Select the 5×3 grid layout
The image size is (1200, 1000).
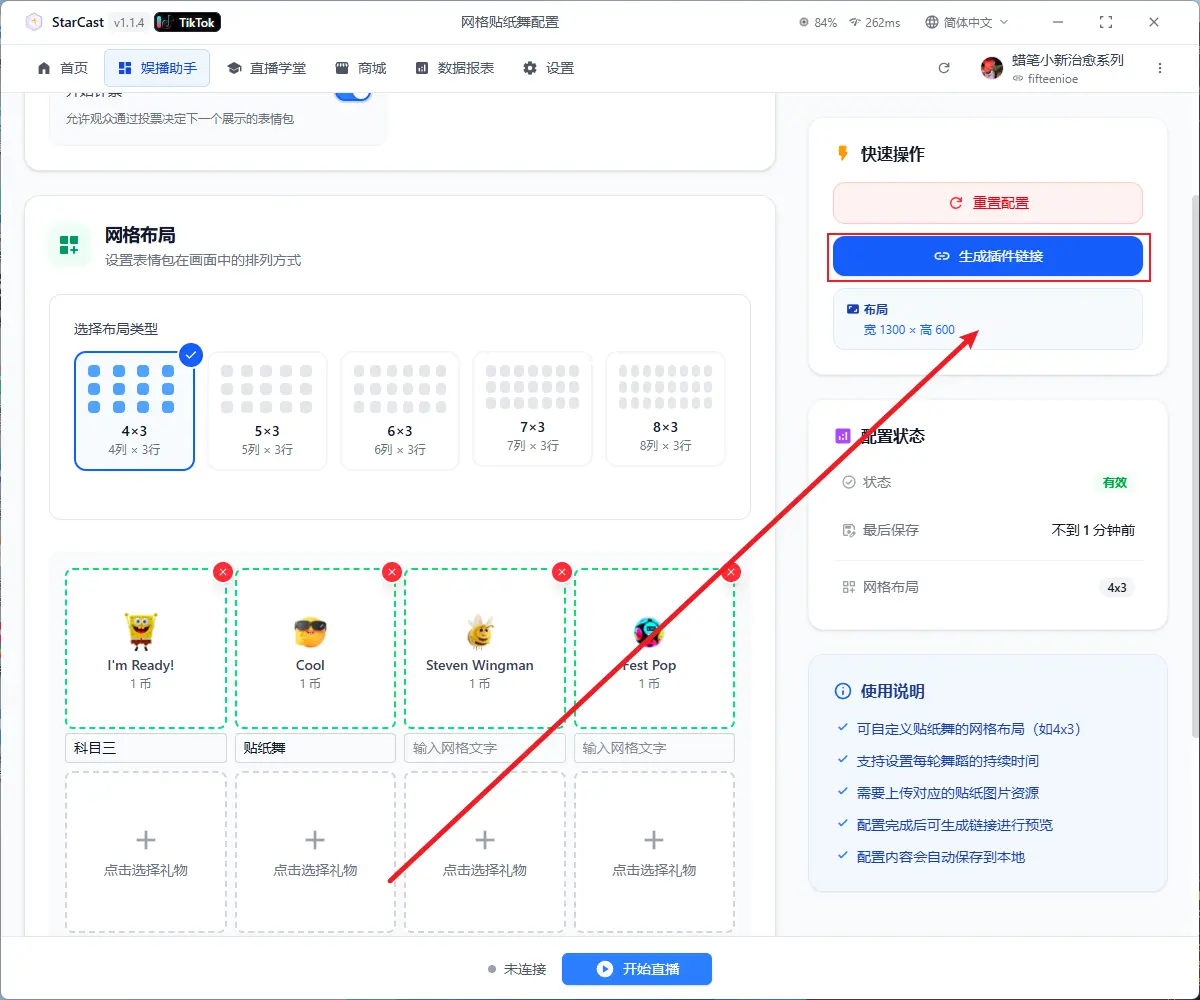267,410
